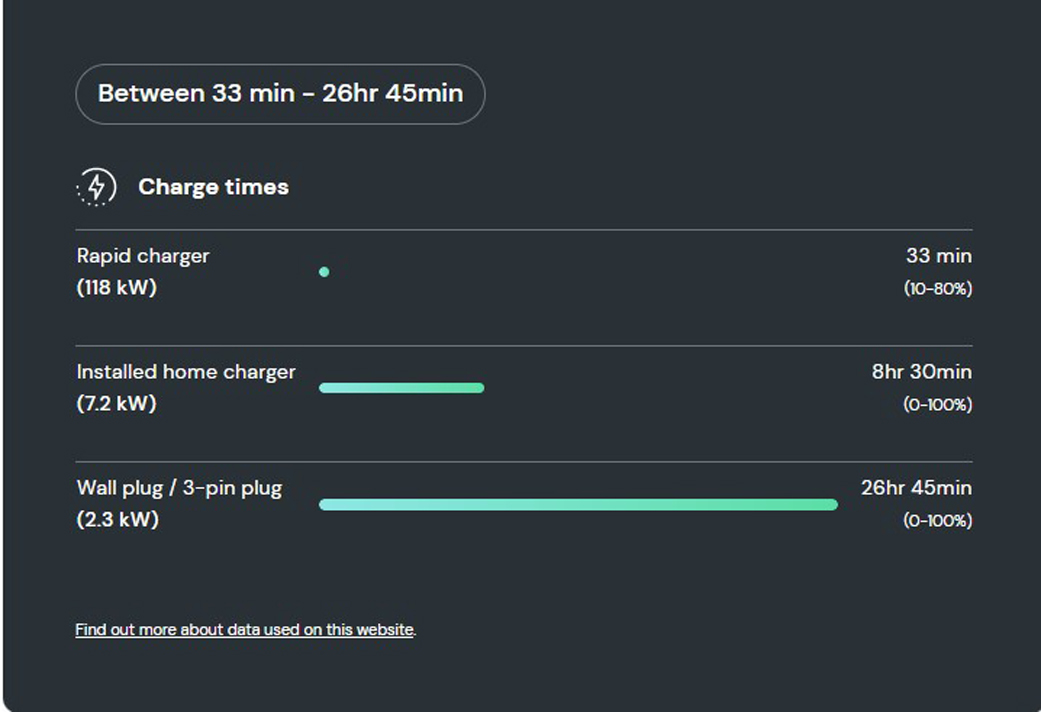Open 'Find out more about data' link
The height and width of the screenshot is (712, 1041).
point(245,630)
